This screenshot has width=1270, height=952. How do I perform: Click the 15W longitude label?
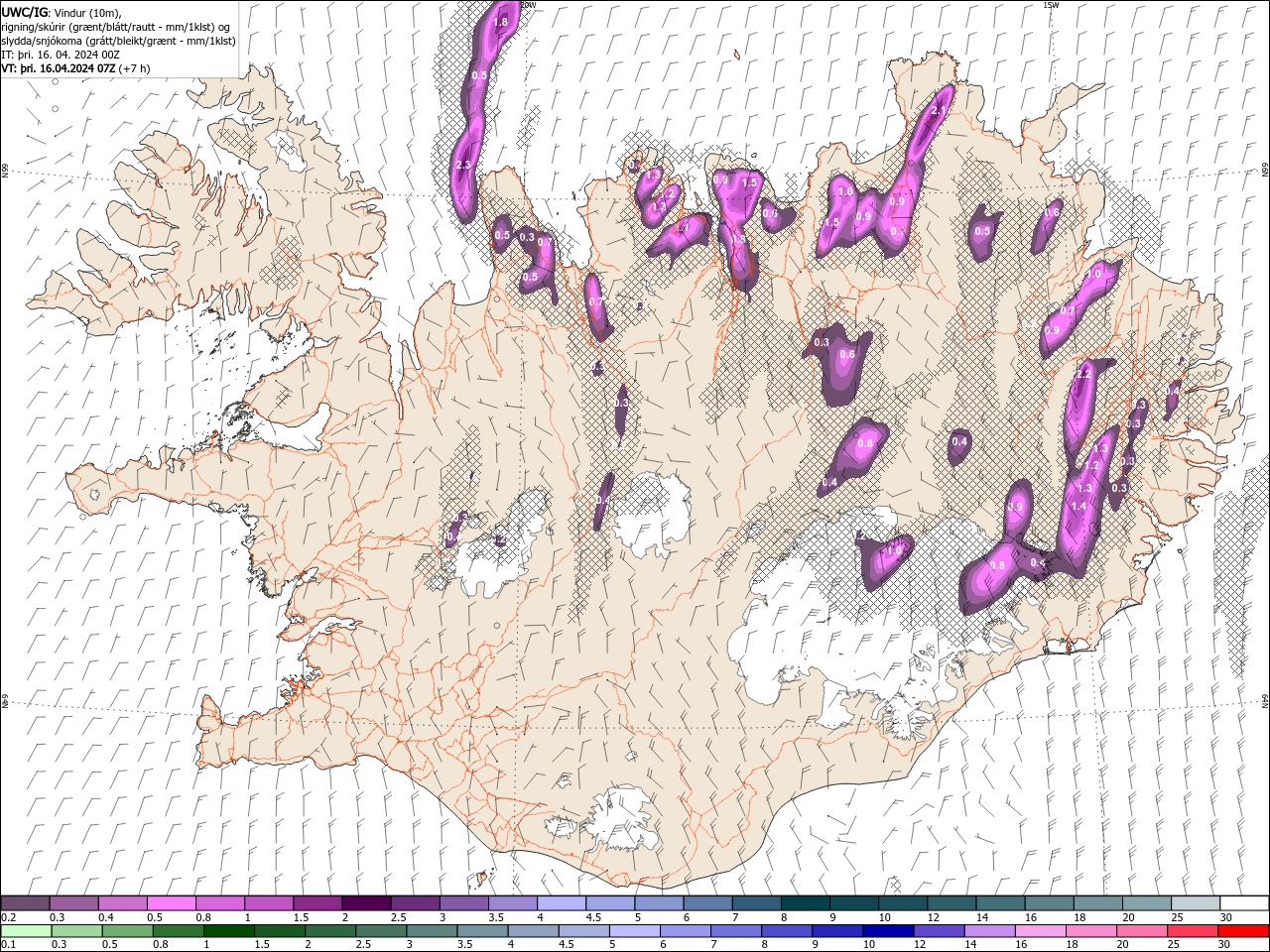click(x=1051, y=5)
